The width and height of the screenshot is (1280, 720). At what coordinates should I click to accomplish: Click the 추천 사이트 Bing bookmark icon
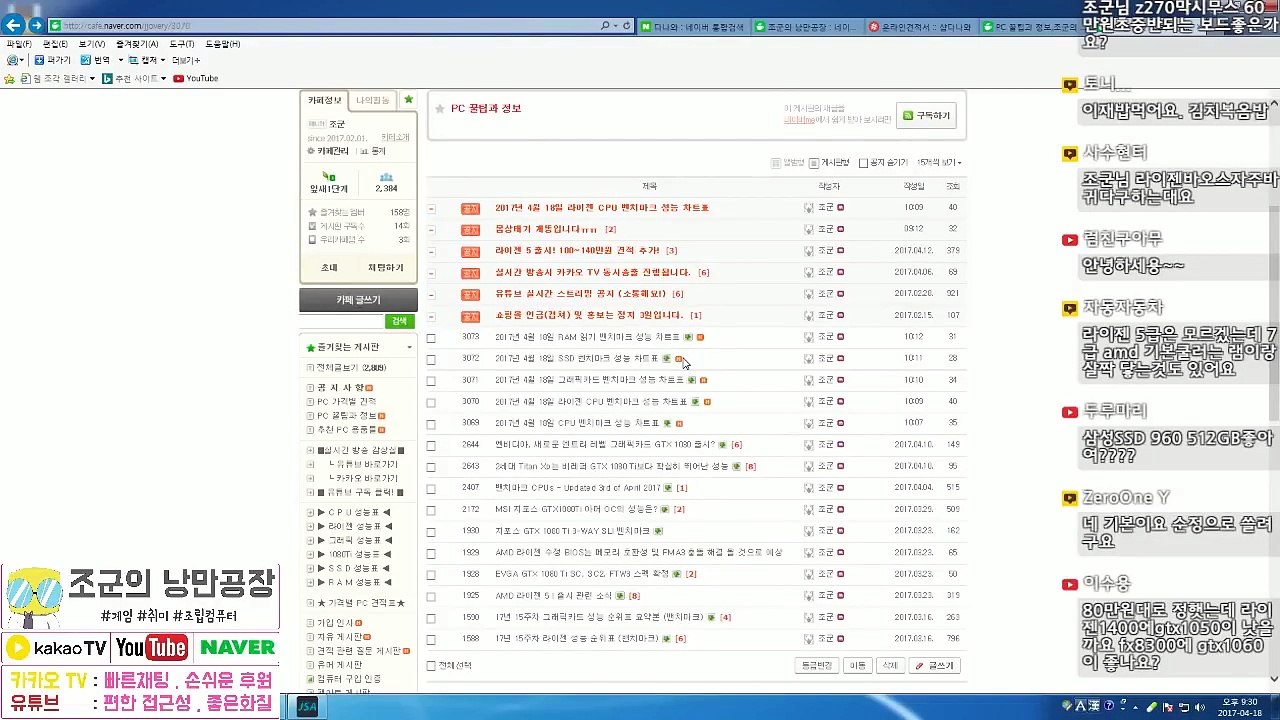pyautogui.click(x=107, y=78)
